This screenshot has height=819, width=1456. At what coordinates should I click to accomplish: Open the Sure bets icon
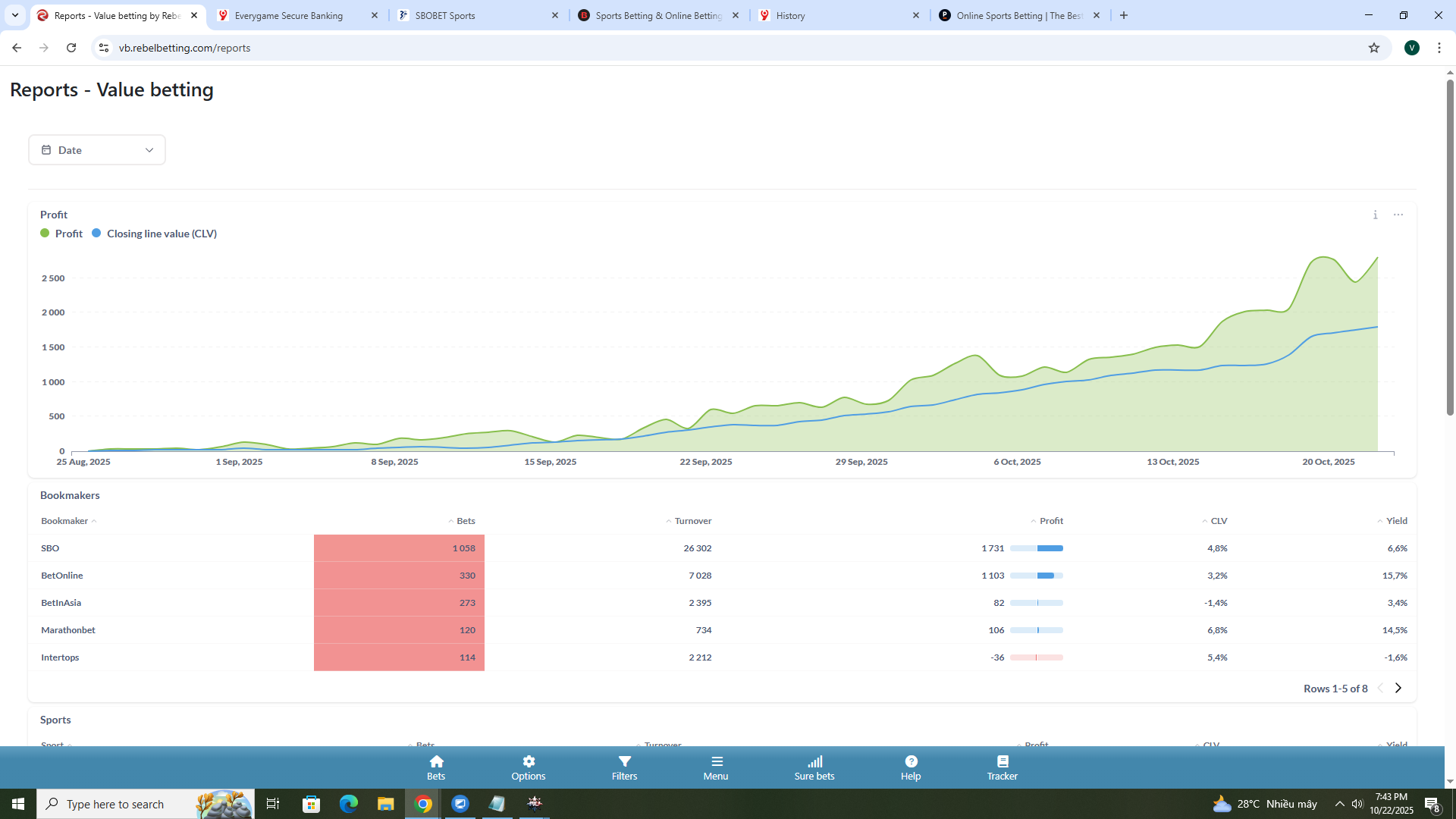(x=814, y=762)
